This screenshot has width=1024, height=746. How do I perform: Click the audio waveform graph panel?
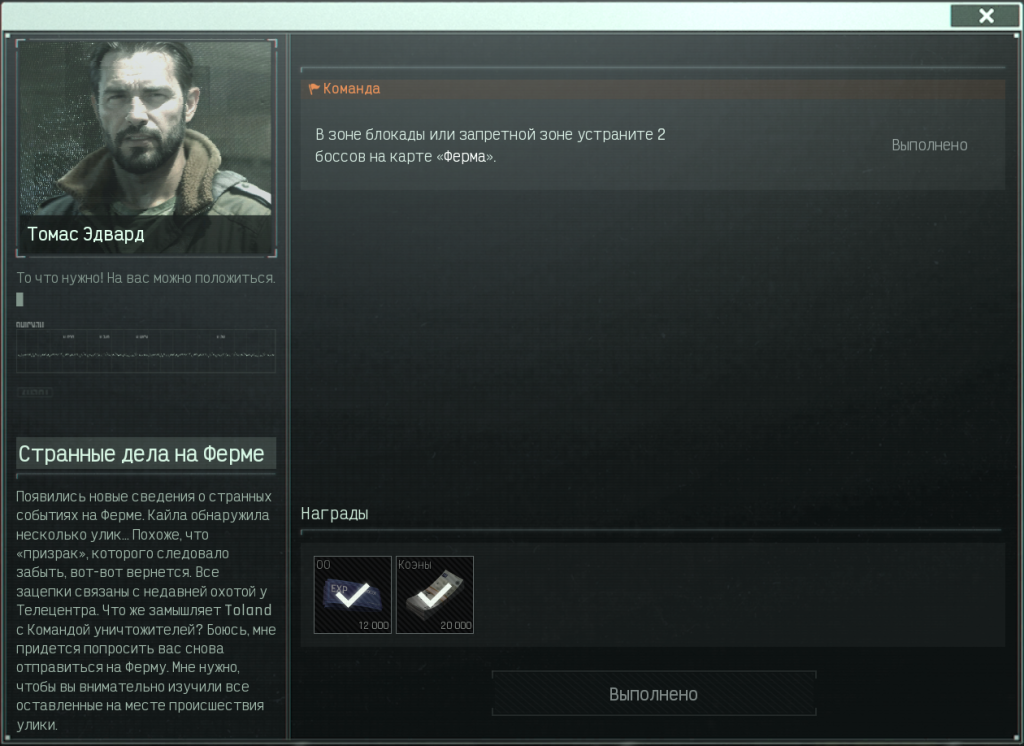146,351
